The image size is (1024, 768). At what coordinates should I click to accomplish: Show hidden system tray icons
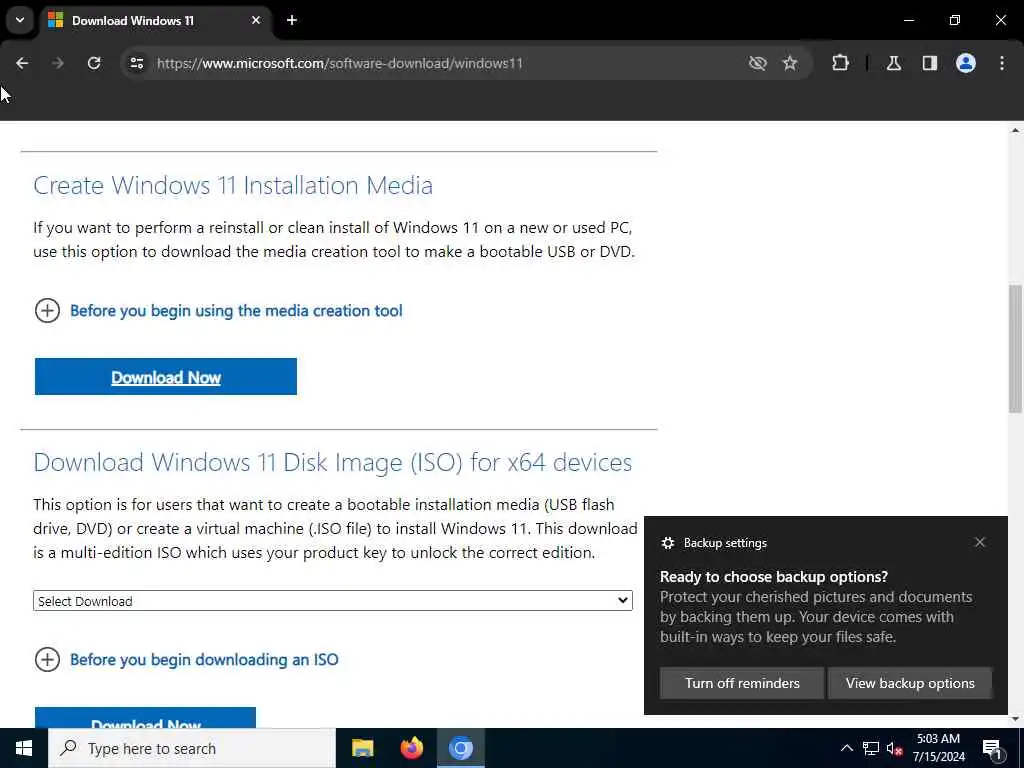pos(846,748)
